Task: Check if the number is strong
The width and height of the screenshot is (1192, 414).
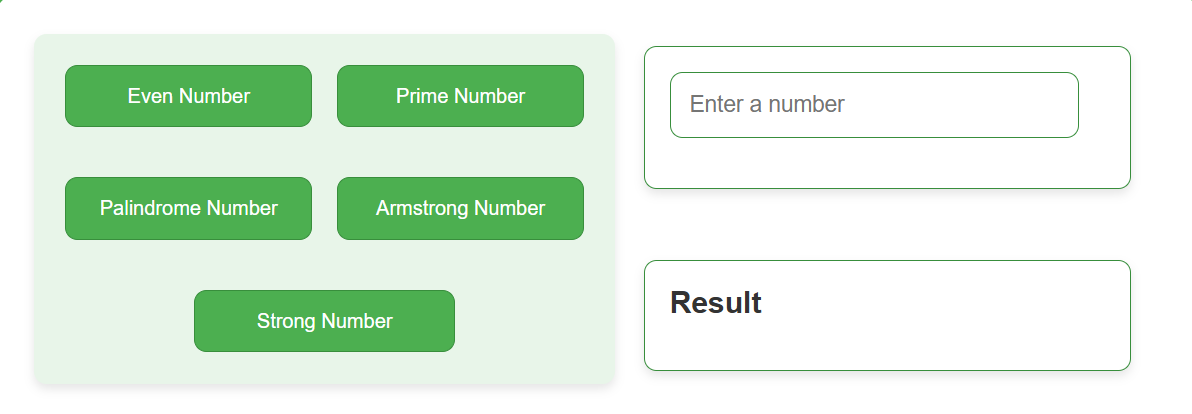Action: pyautogui.click(x=325, y=321)
